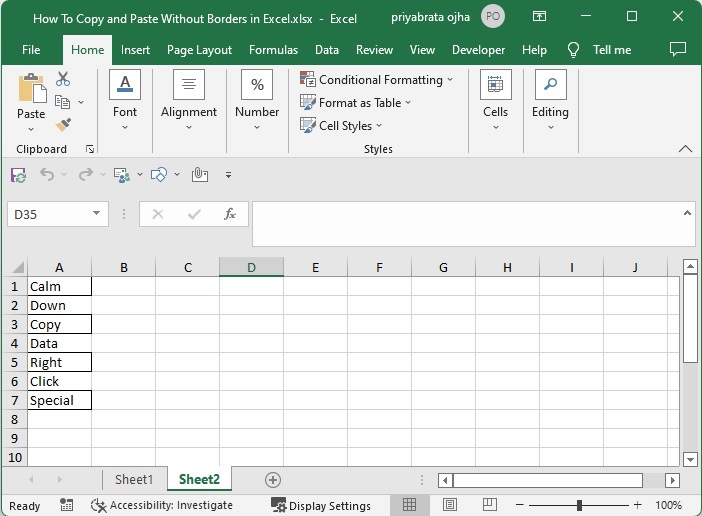Open the Cells group icon
This screenshot has width=702, height=516.
[495, 86]
